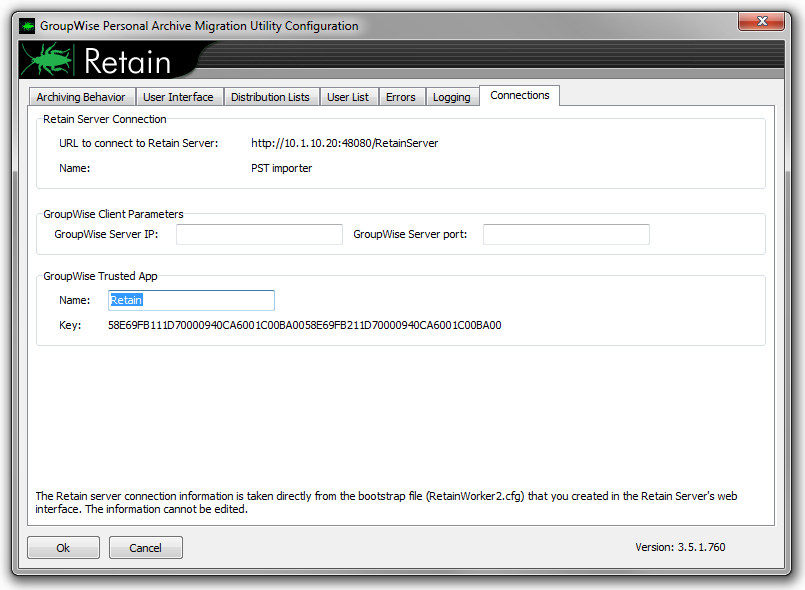
Task: Open the Archiving Behavior tab
Action: [81, 97]
